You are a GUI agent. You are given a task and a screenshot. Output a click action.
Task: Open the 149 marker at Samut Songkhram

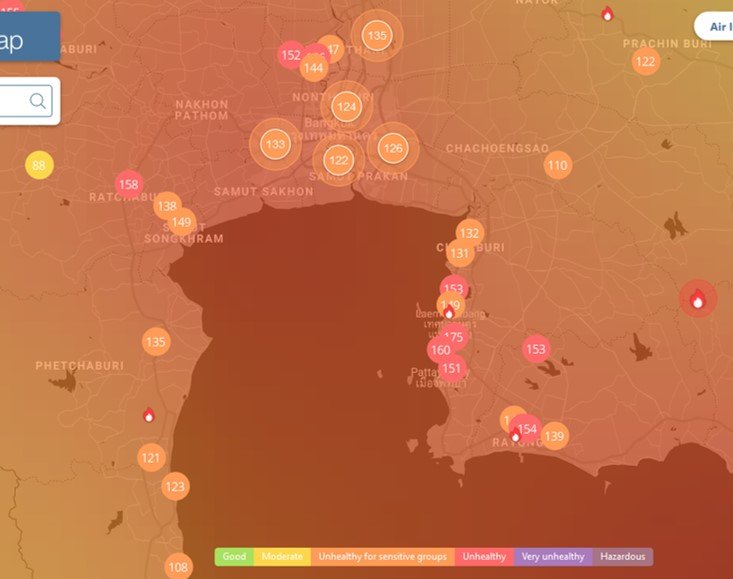coord(182,222)
